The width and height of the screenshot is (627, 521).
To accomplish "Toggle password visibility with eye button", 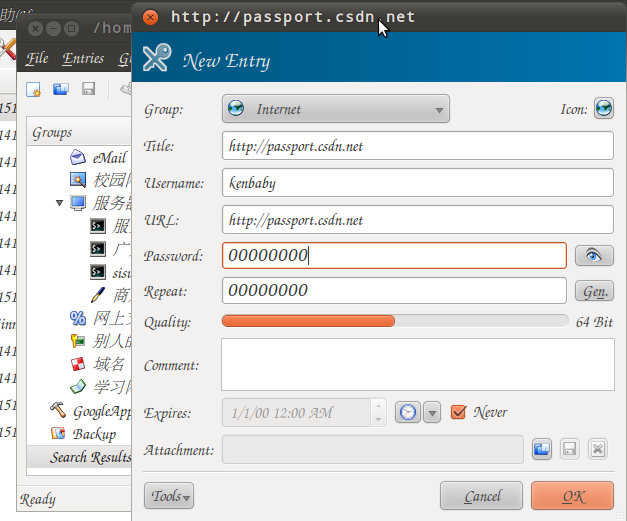I will [x=594, y=256].
